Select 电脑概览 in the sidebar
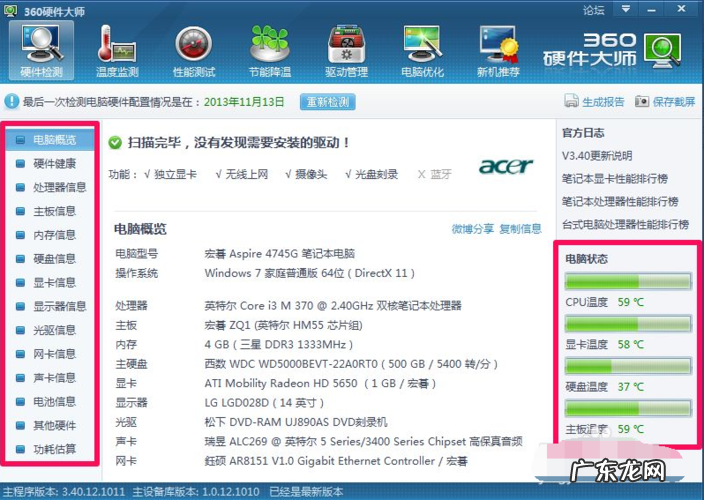Viewport: 704px width, 500px height. (50, 140)
